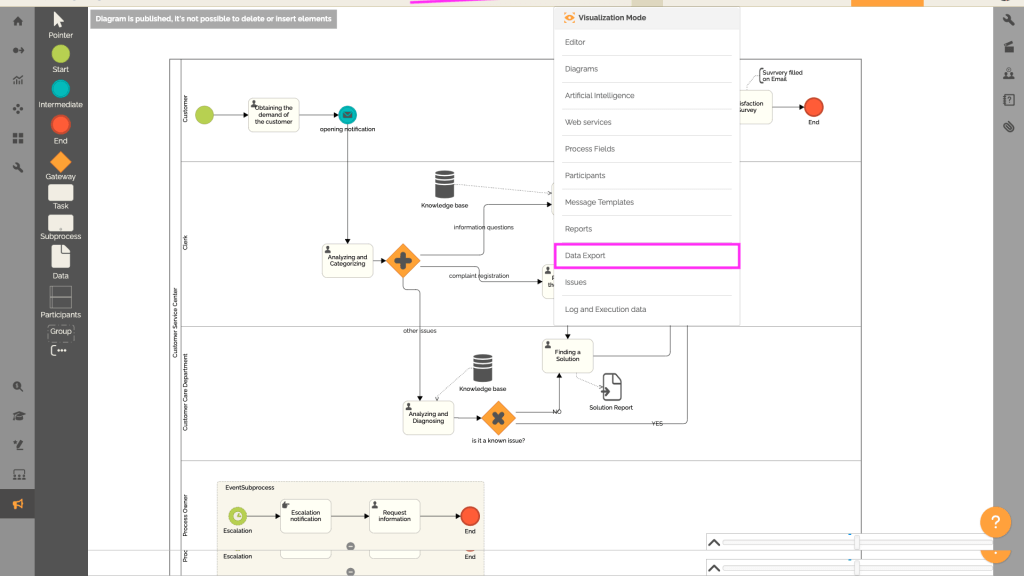Select the Start event element
This screenshot has height=576, width=1024.
(x=60, y=55)
